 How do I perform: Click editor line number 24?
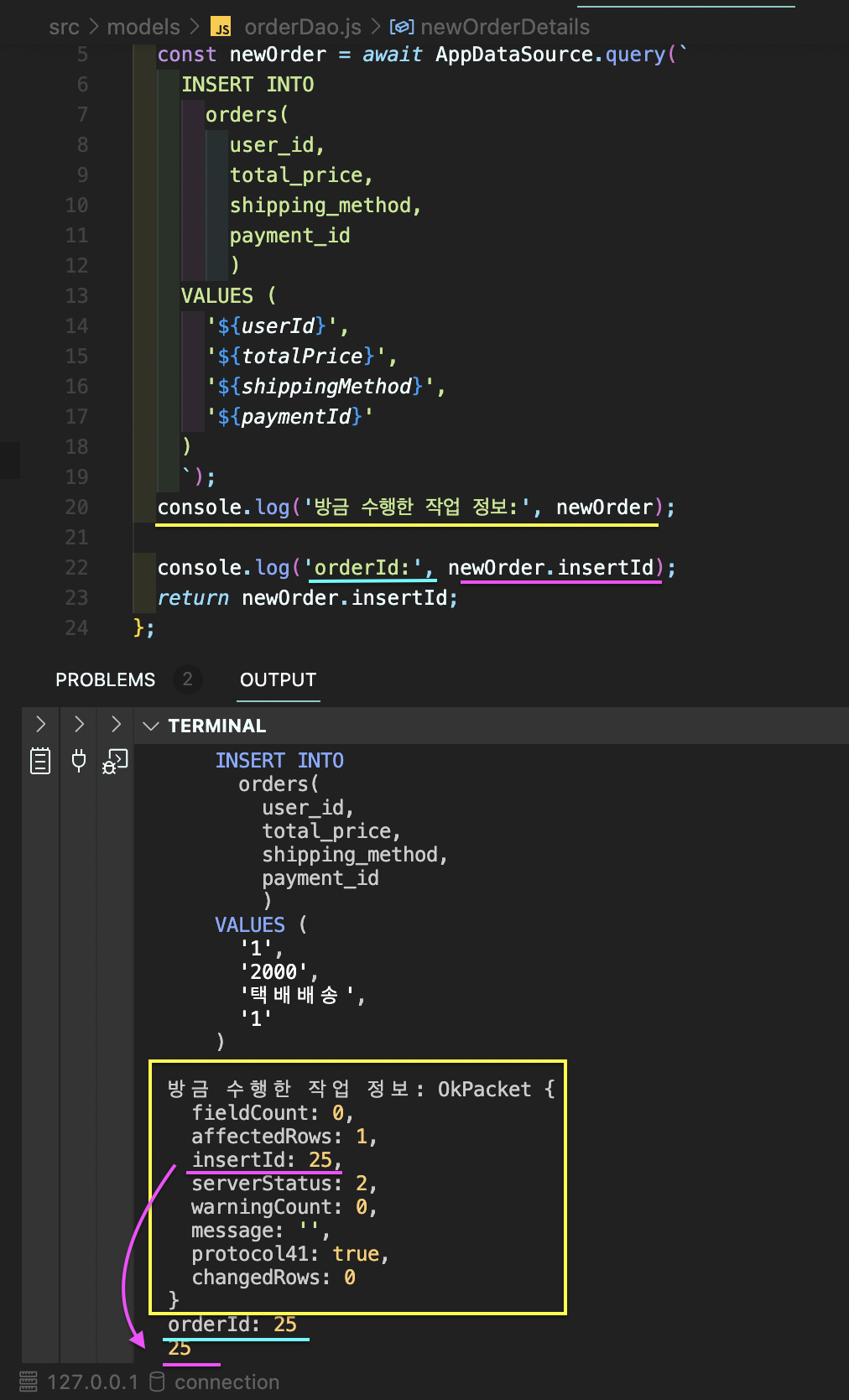tap(76, 628)
